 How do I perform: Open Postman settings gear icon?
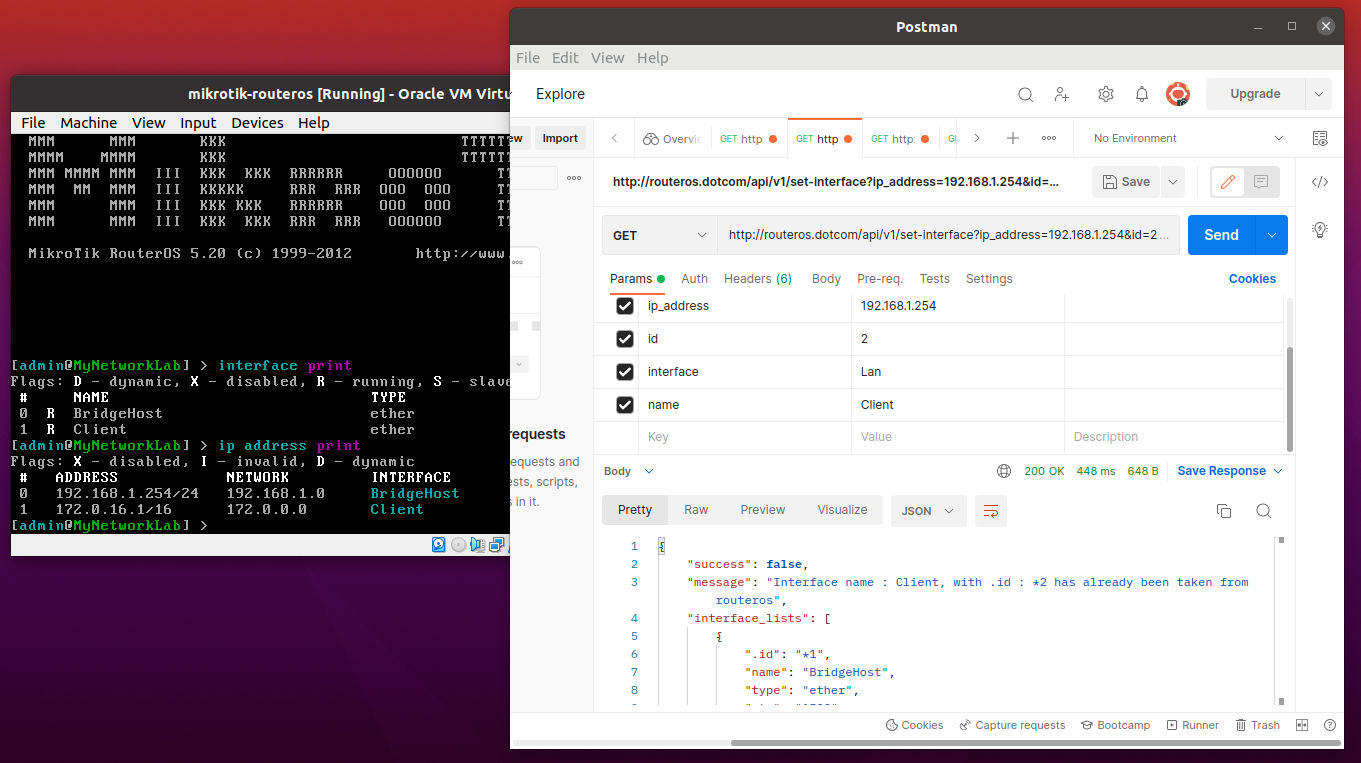pos(1105,94)
